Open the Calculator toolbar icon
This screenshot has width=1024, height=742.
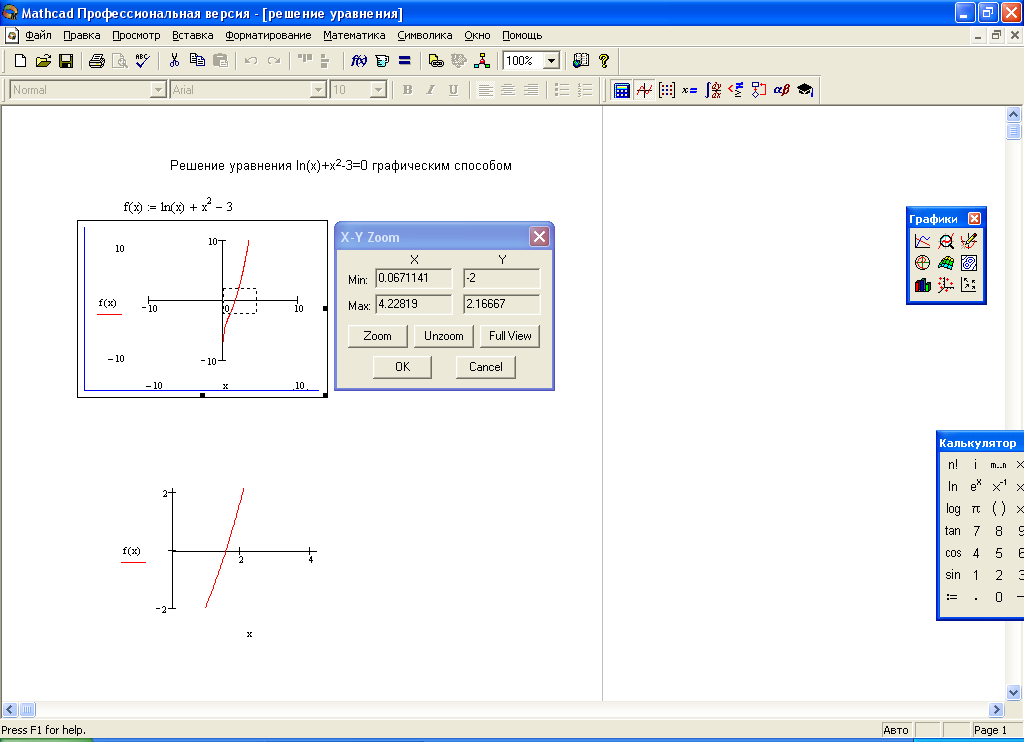pyautogui.click(x=622, y=90)
